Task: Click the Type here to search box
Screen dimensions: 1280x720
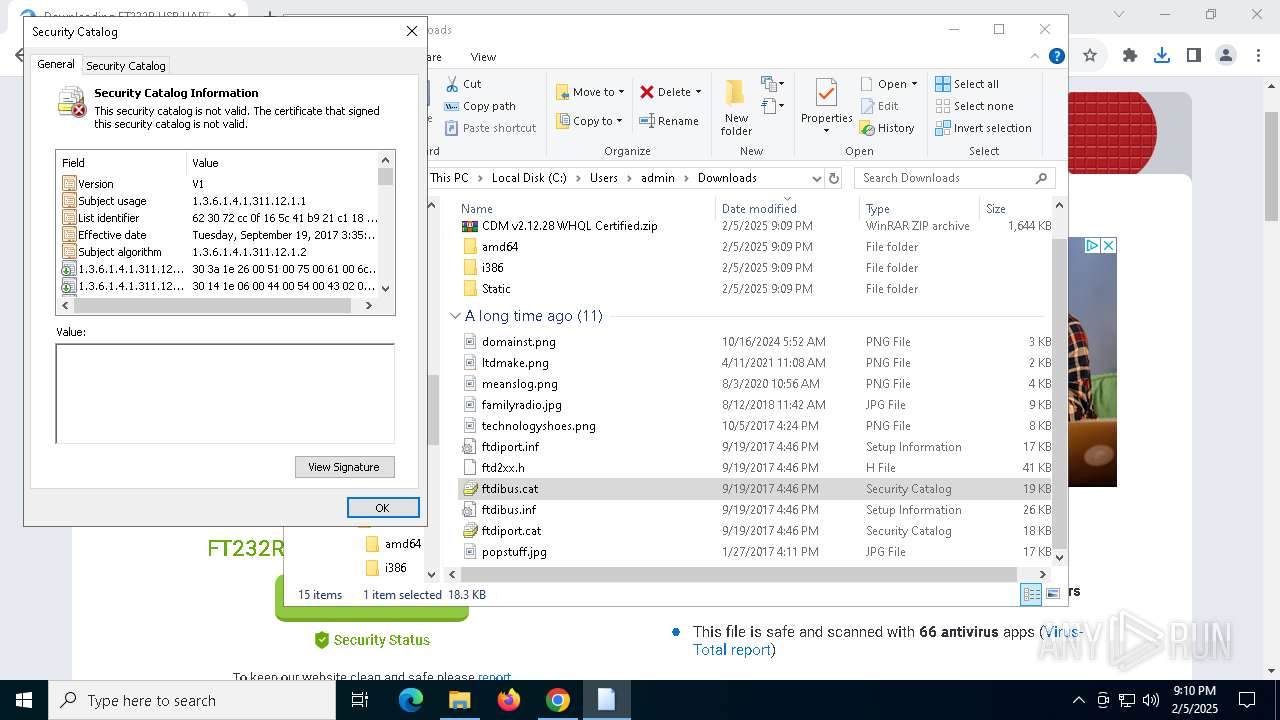Action: click(x=192, y=700)
